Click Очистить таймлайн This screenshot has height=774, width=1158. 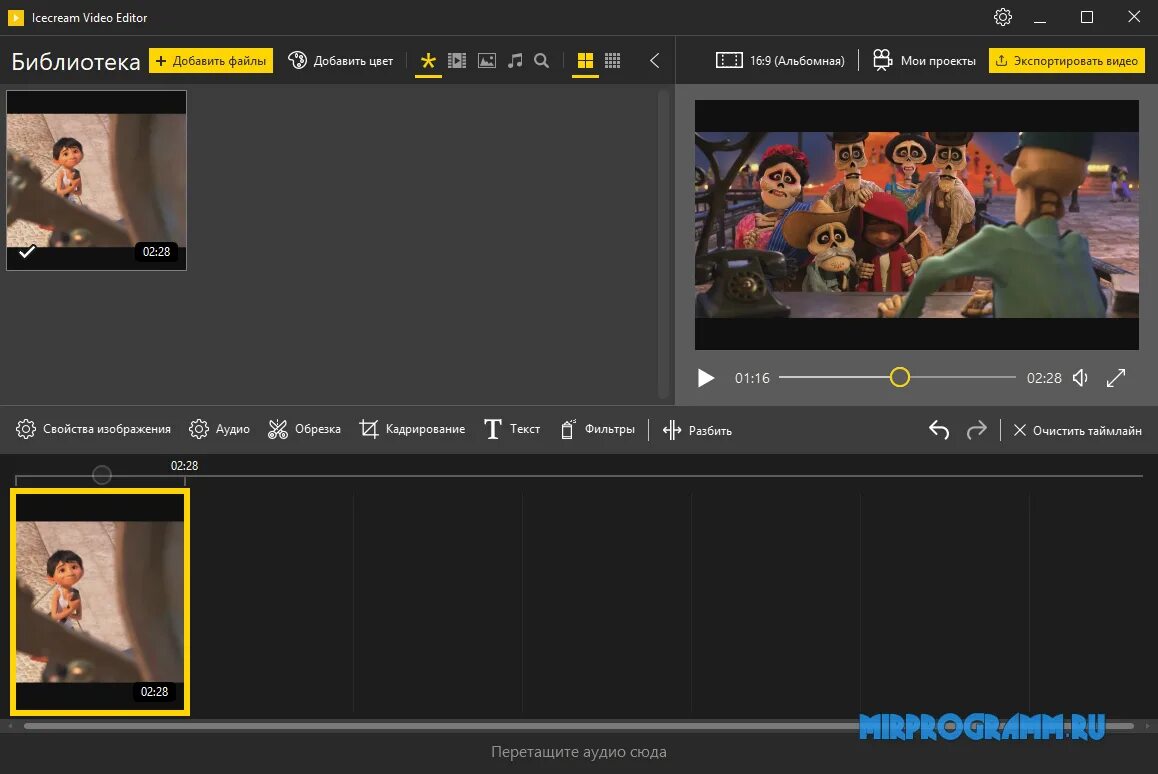1078,431
